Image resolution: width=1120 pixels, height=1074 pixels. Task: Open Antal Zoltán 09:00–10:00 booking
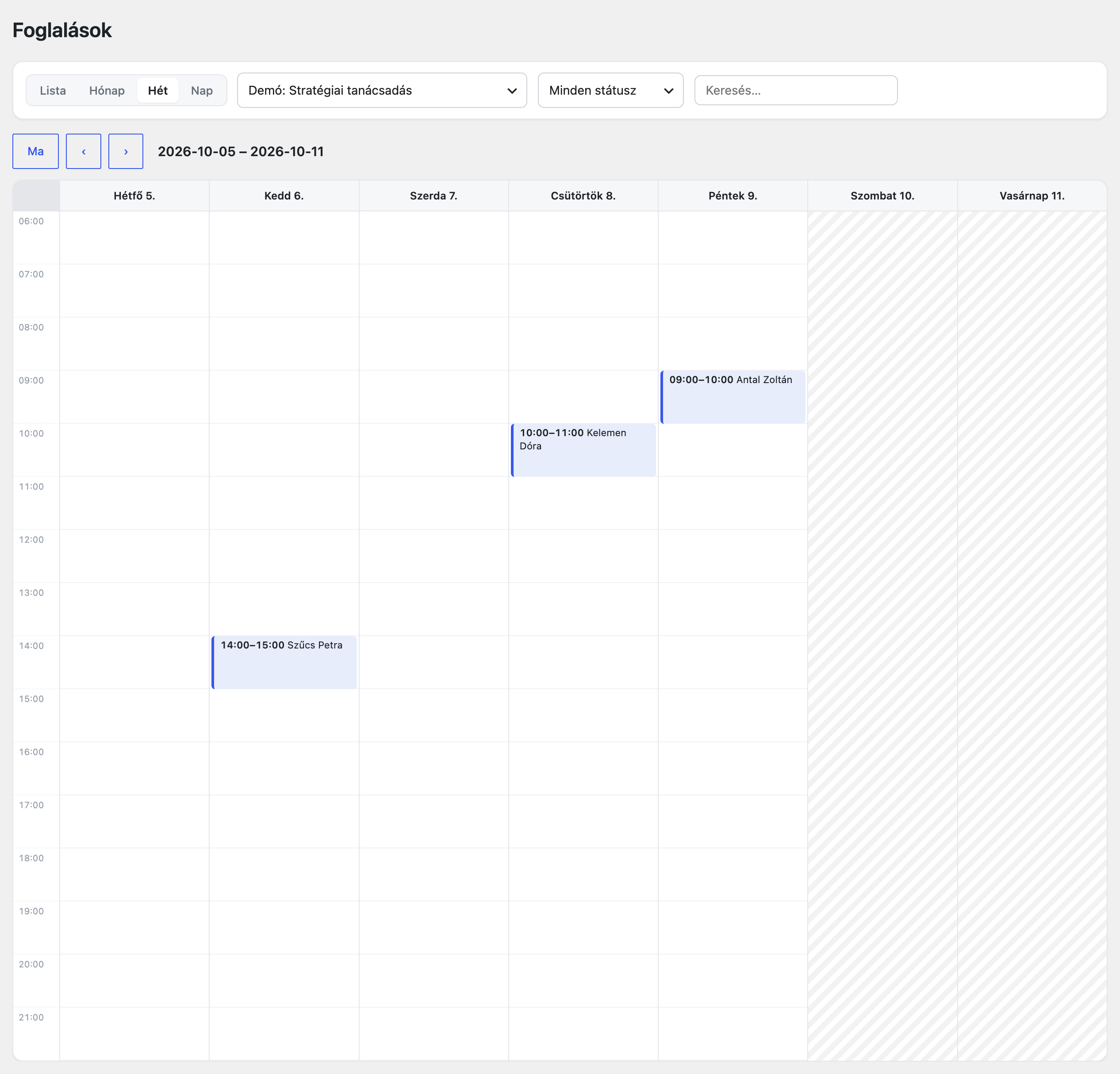(x=733, y=397)
